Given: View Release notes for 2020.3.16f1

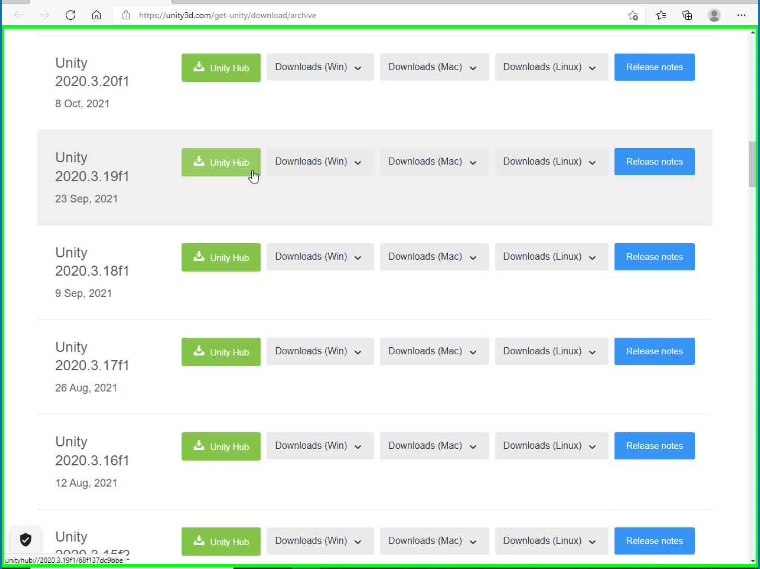Looking at the screenshot, I should click(x=654, y=445).
